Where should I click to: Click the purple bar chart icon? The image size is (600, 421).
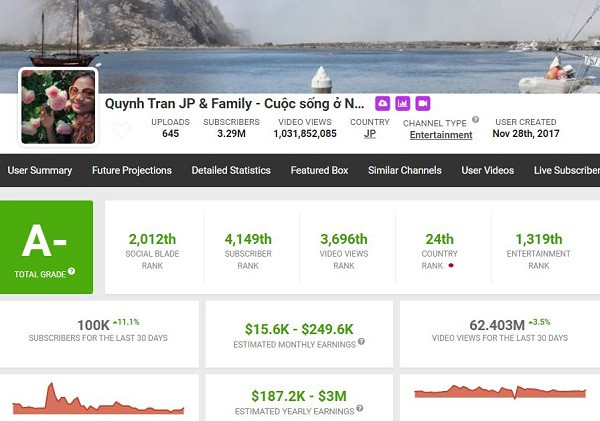402,103
